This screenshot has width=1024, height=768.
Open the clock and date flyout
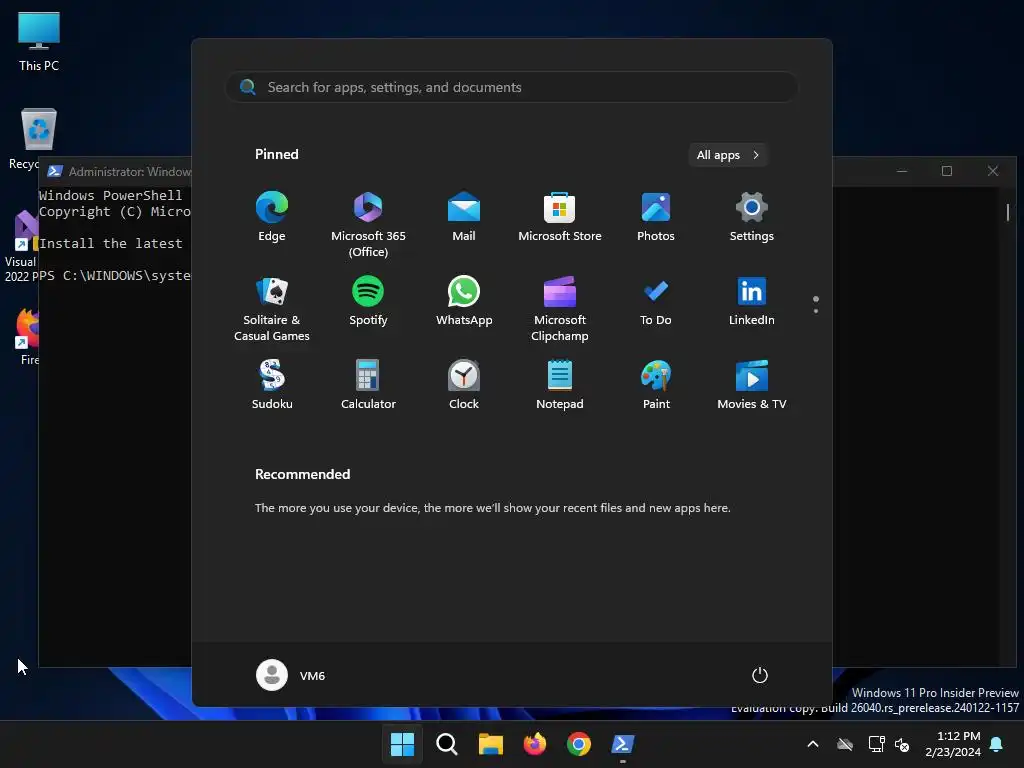click(x=953, y=744)
